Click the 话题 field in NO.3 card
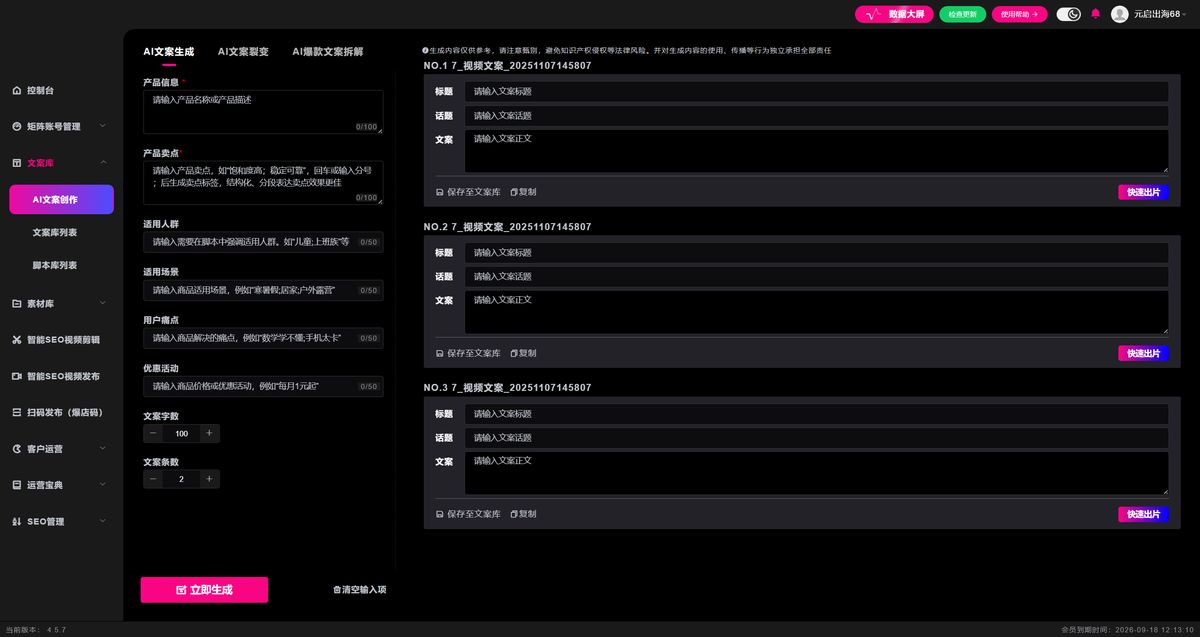The width and height of the screenshot is (1200, 637). (816, 437)
